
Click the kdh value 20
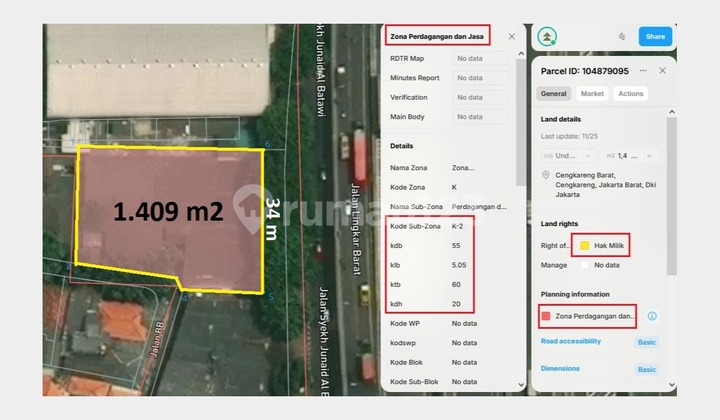[456, 304]
